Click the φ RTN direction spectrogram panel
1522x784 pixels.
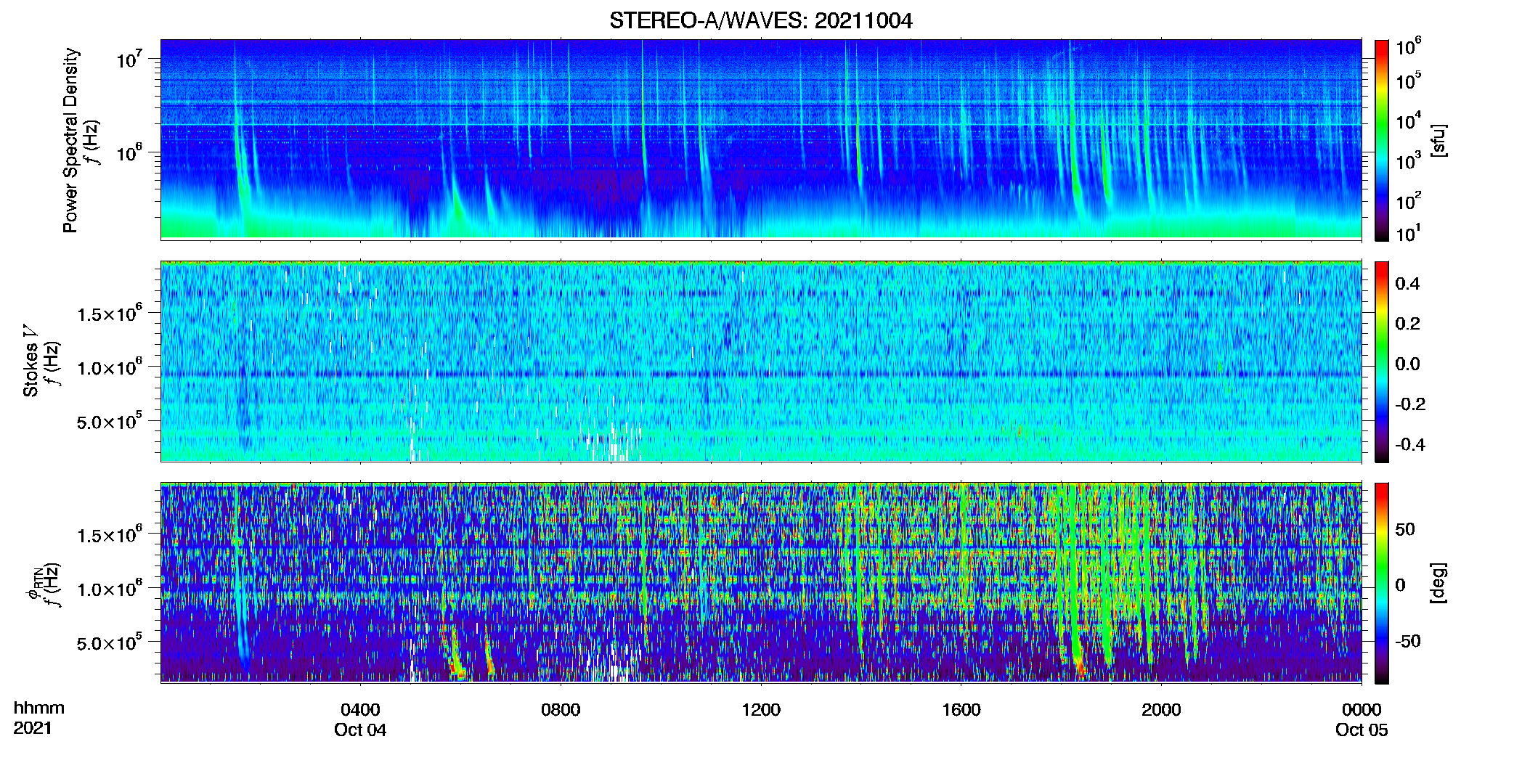(761, 583)
